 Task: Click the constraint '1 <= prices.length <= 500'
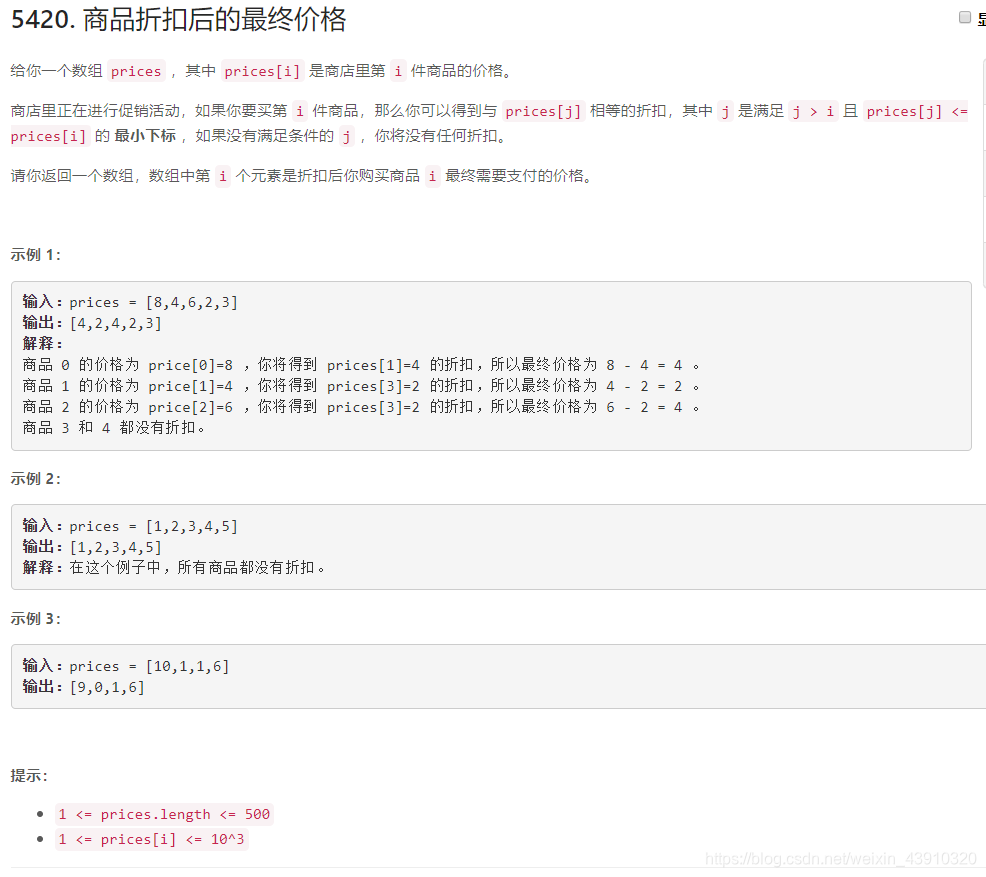tap(164, 814)
